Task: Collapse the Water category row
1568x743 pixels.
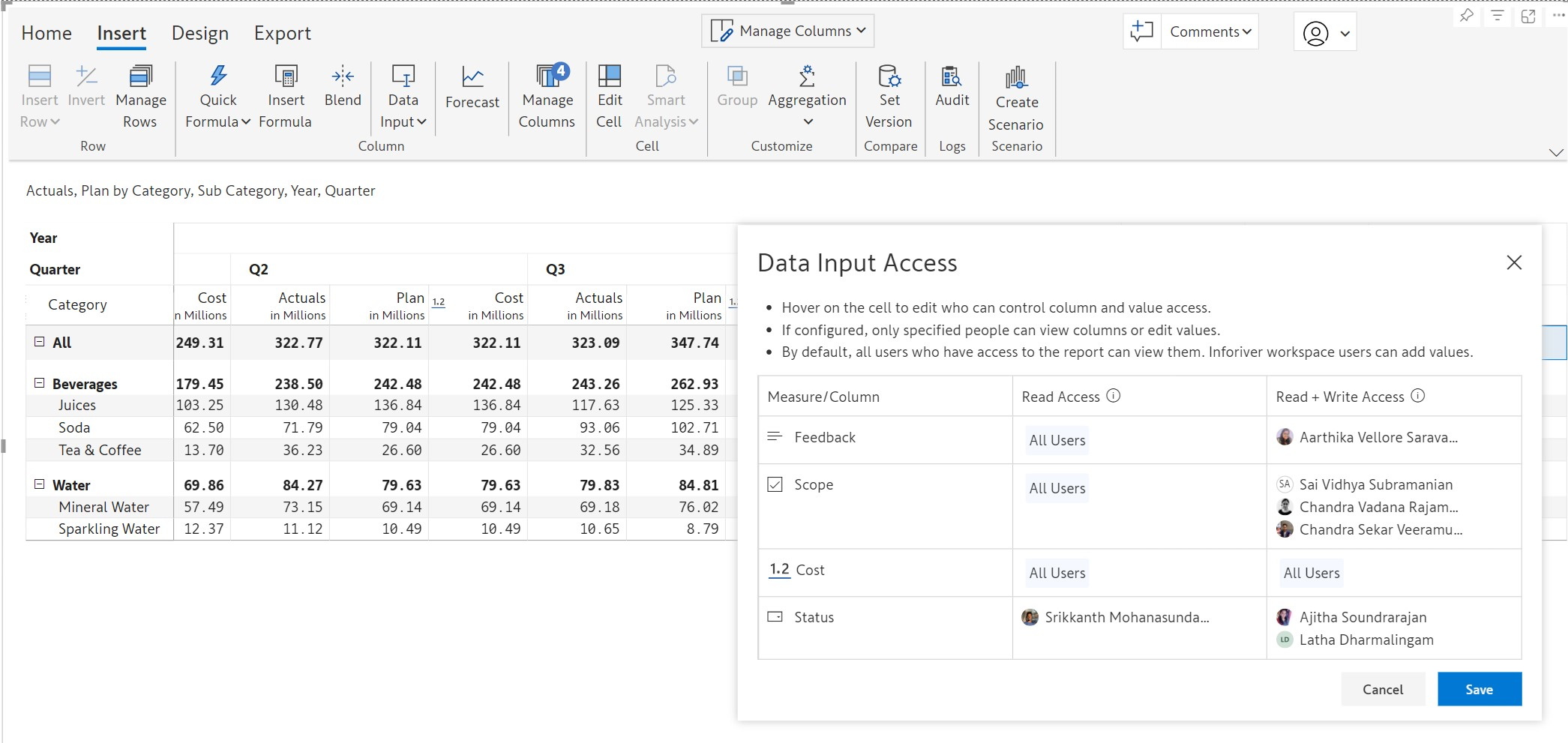Action: [39, 484]
